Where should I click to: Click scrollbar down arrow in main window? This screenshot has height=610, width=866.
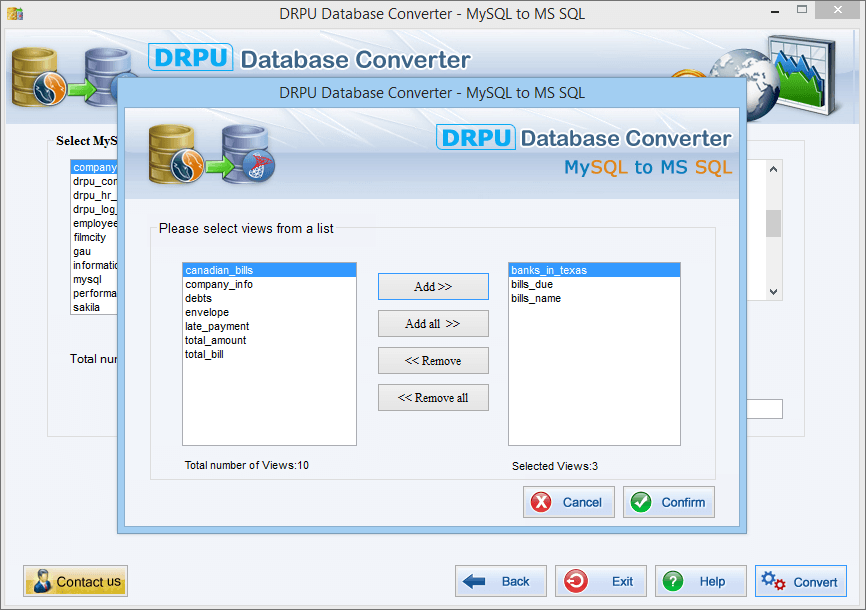click(773, 292)
